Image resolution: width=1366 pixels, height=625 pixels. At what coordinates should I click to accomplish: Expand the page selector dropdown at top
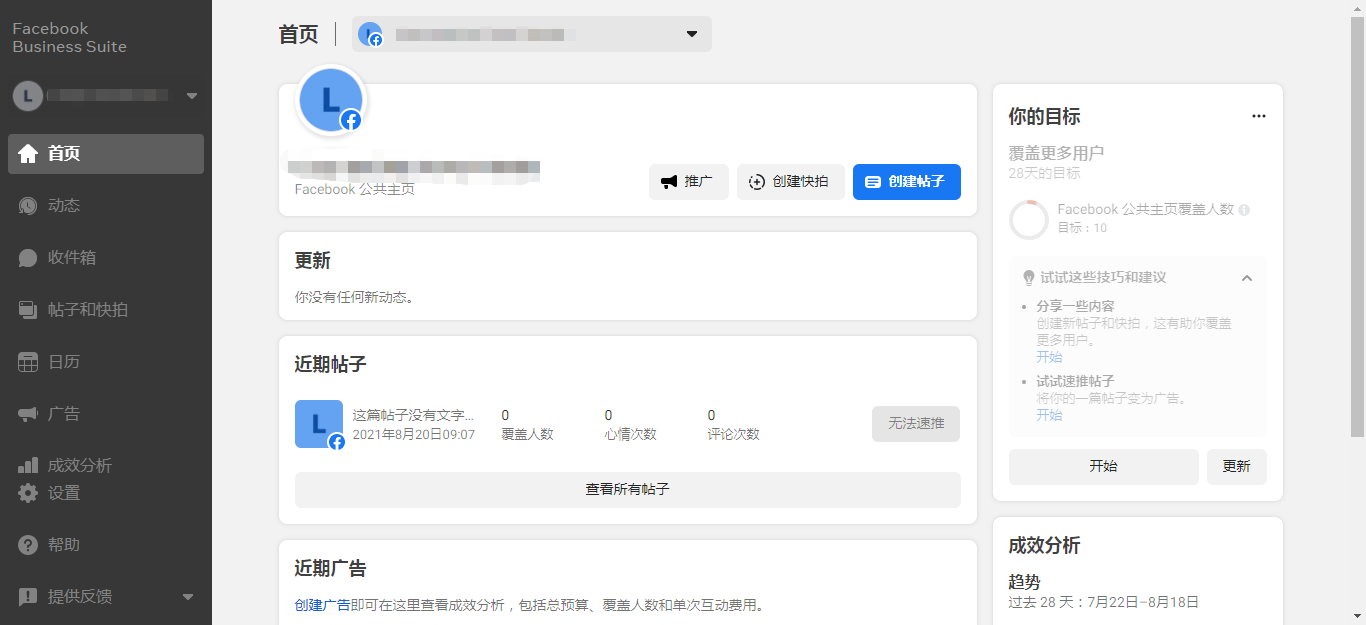691,34
